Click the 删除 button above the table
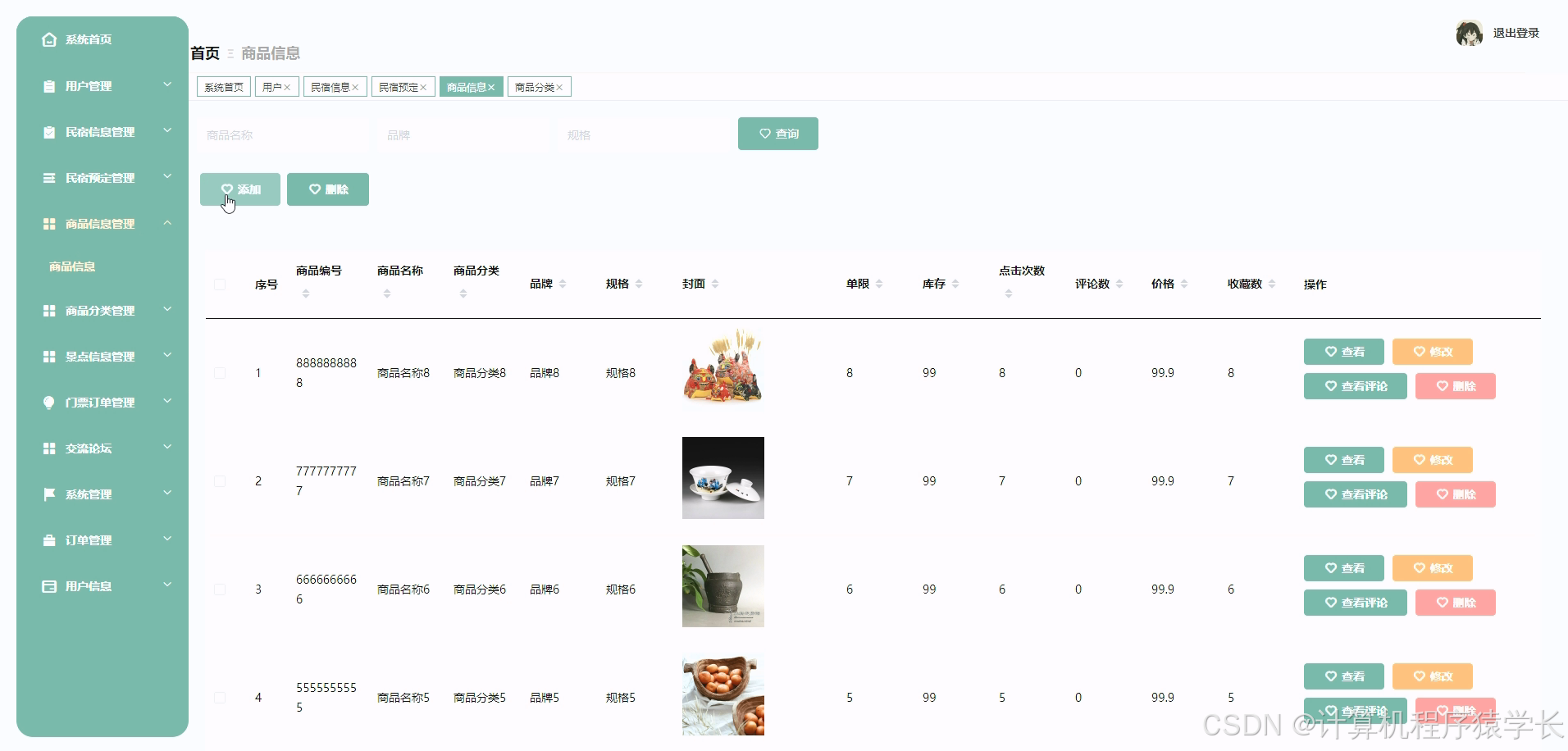 [x=328, y=189]
